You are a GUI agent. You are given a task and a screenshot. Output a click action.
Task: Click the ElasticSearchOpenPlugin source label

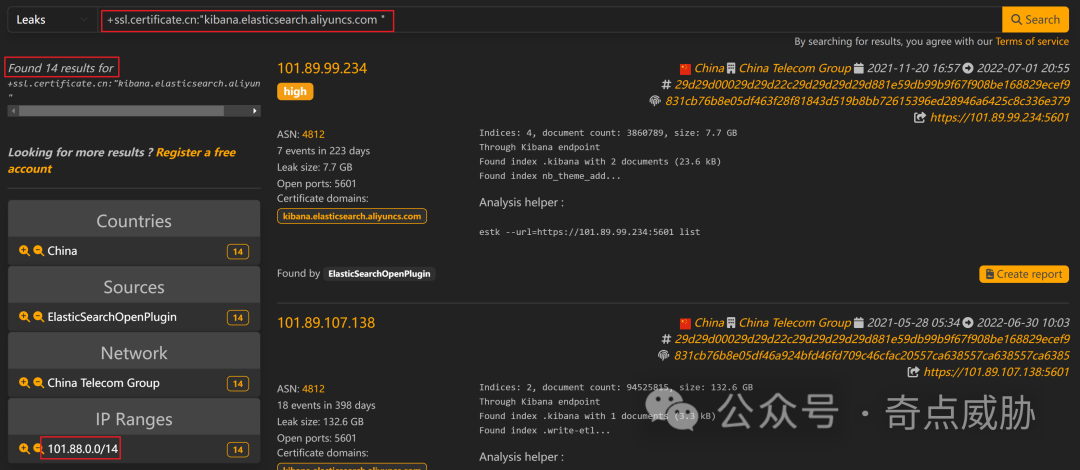112,317
